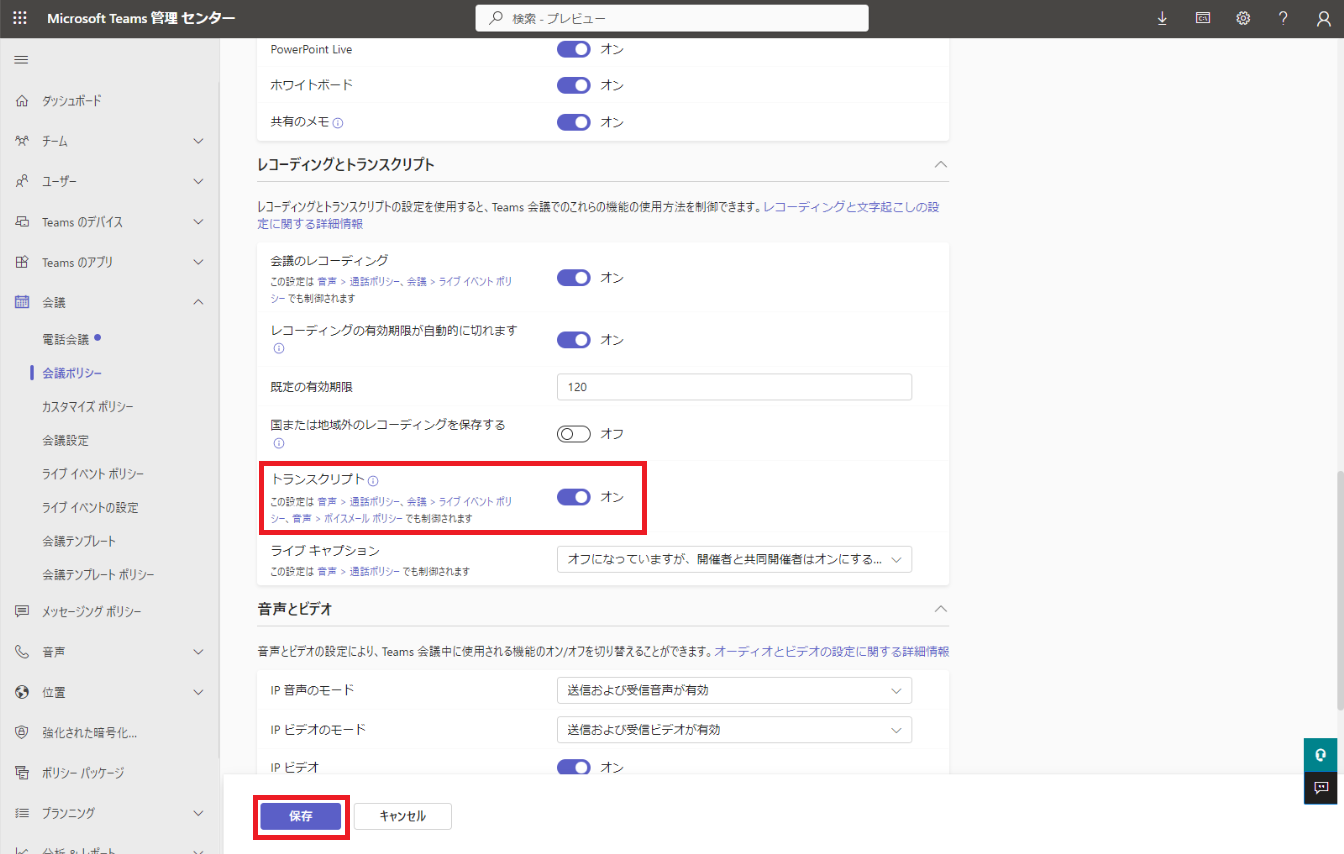Click the キャンセル button
Viewport: 1344px width, 854px height.
point(402,816)
